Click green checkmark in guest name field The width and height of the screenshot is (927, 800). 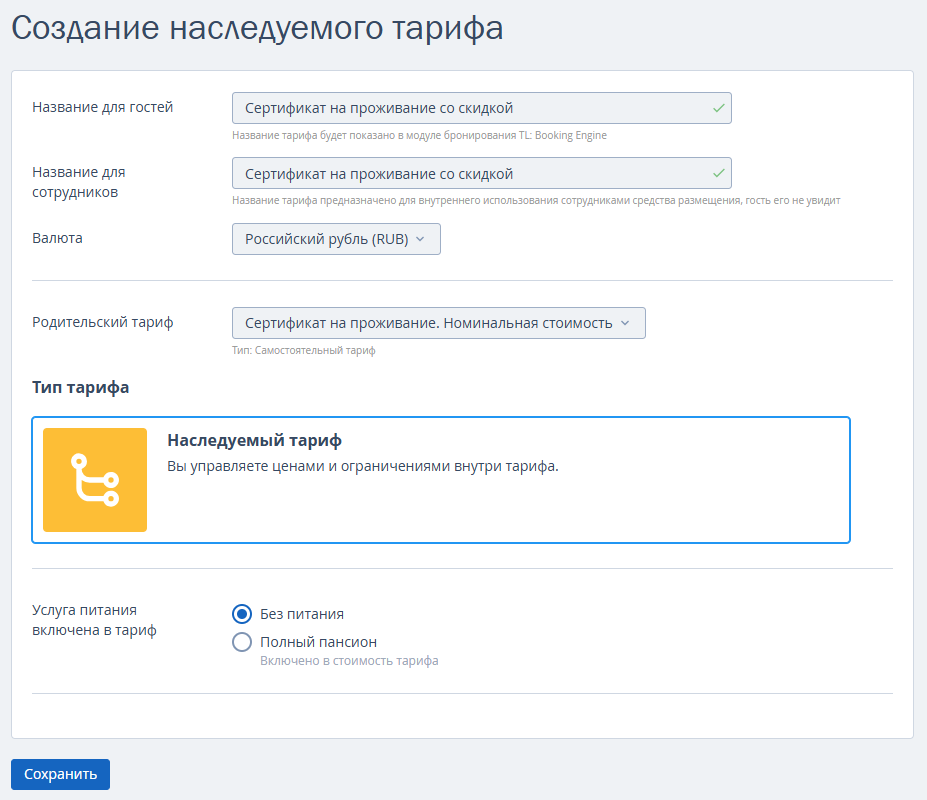(x=718, y=108)
